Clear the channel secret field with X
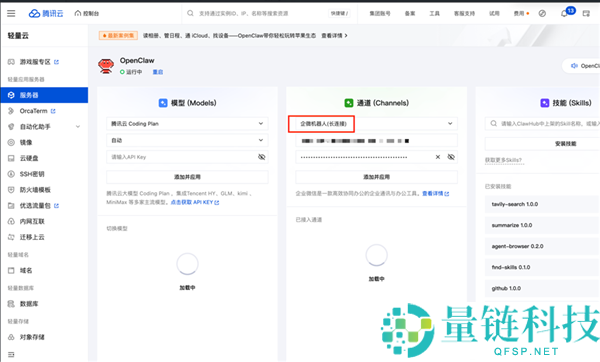Screen dimensions: 600x362 coord(438,157)
